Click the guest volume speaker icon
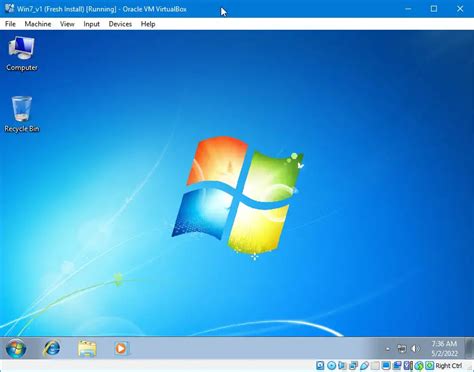The image size is (474, 372). 415,349
